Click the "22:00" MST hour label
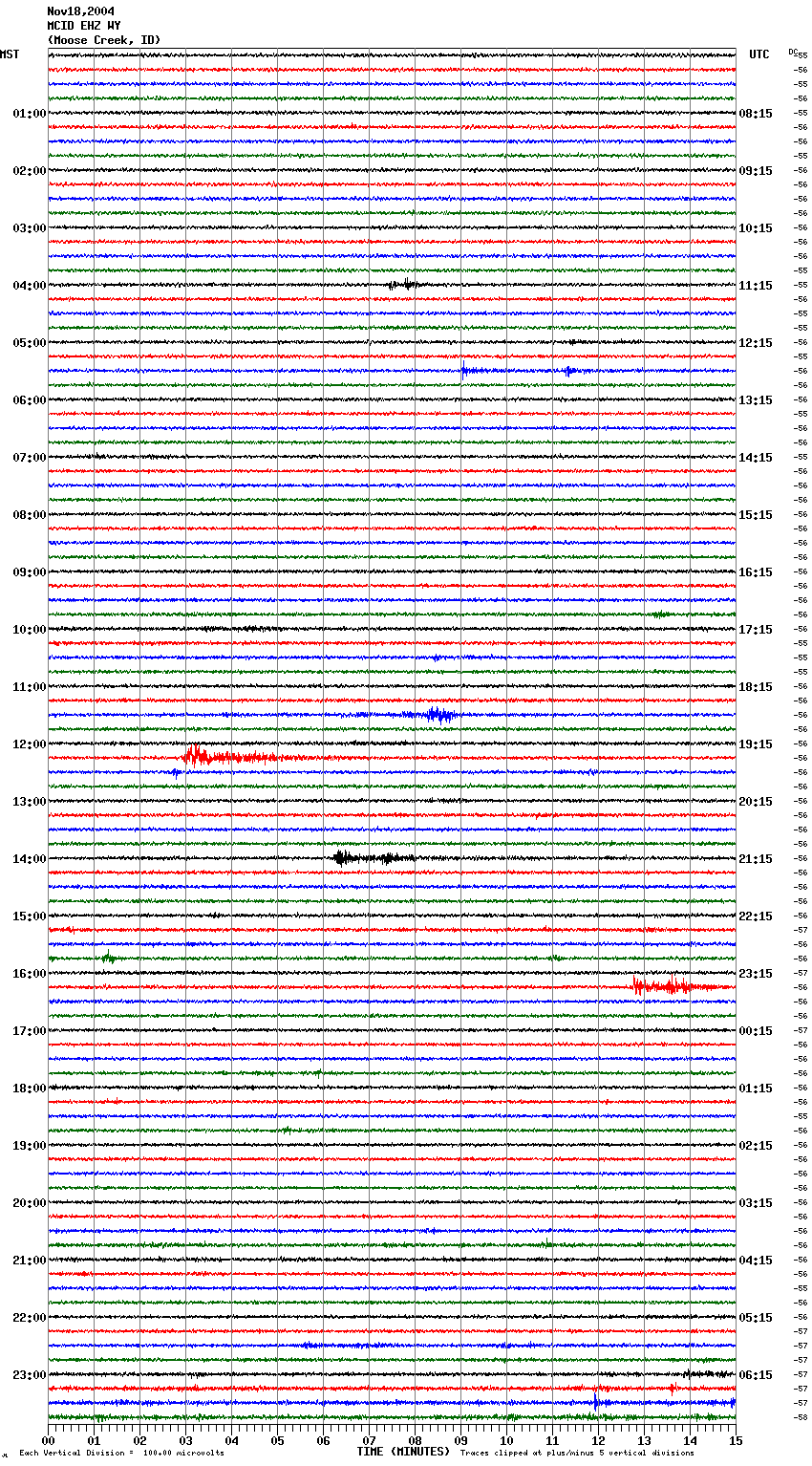The height and width of the screenshot is (1466, 812). point(30,1318)
